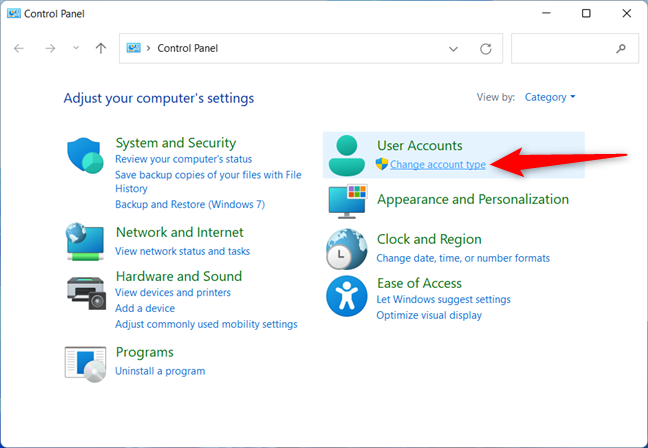
Task: Open the Programs category
Action: point(144,352)
